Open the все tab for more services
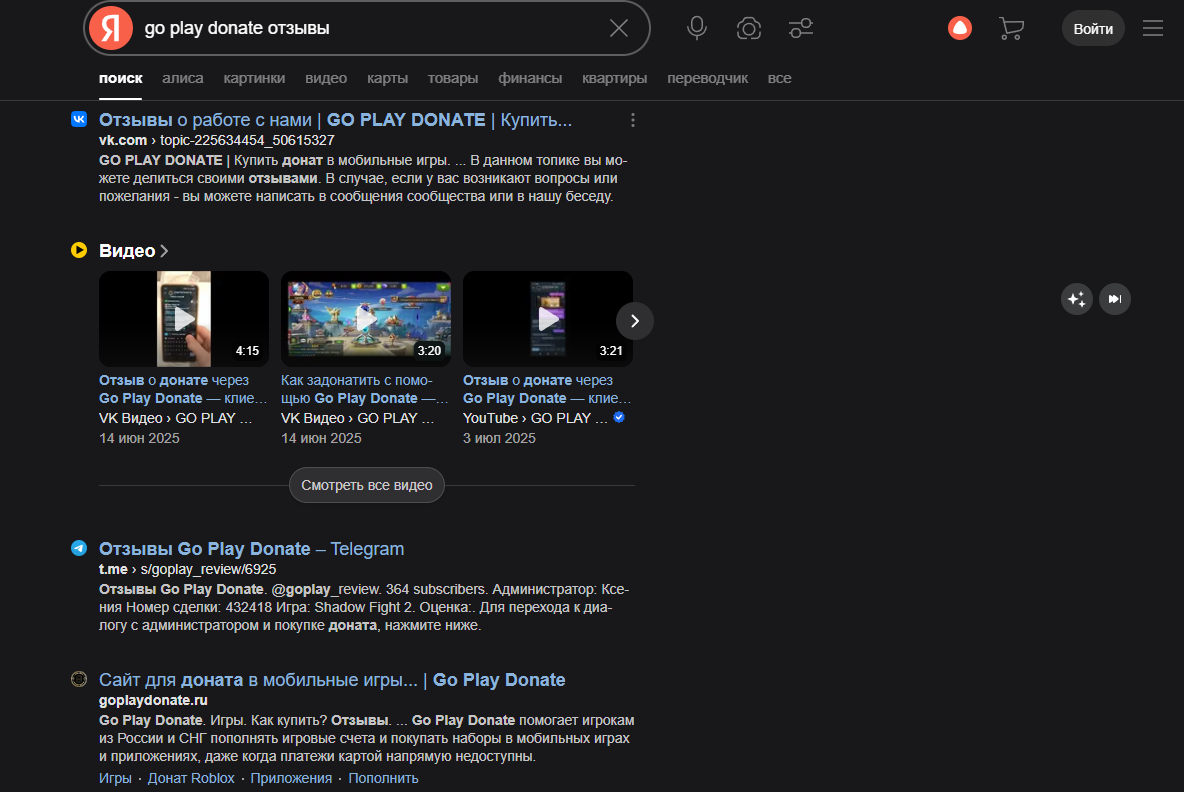The image size is (1184, 792). pos(779,78)
